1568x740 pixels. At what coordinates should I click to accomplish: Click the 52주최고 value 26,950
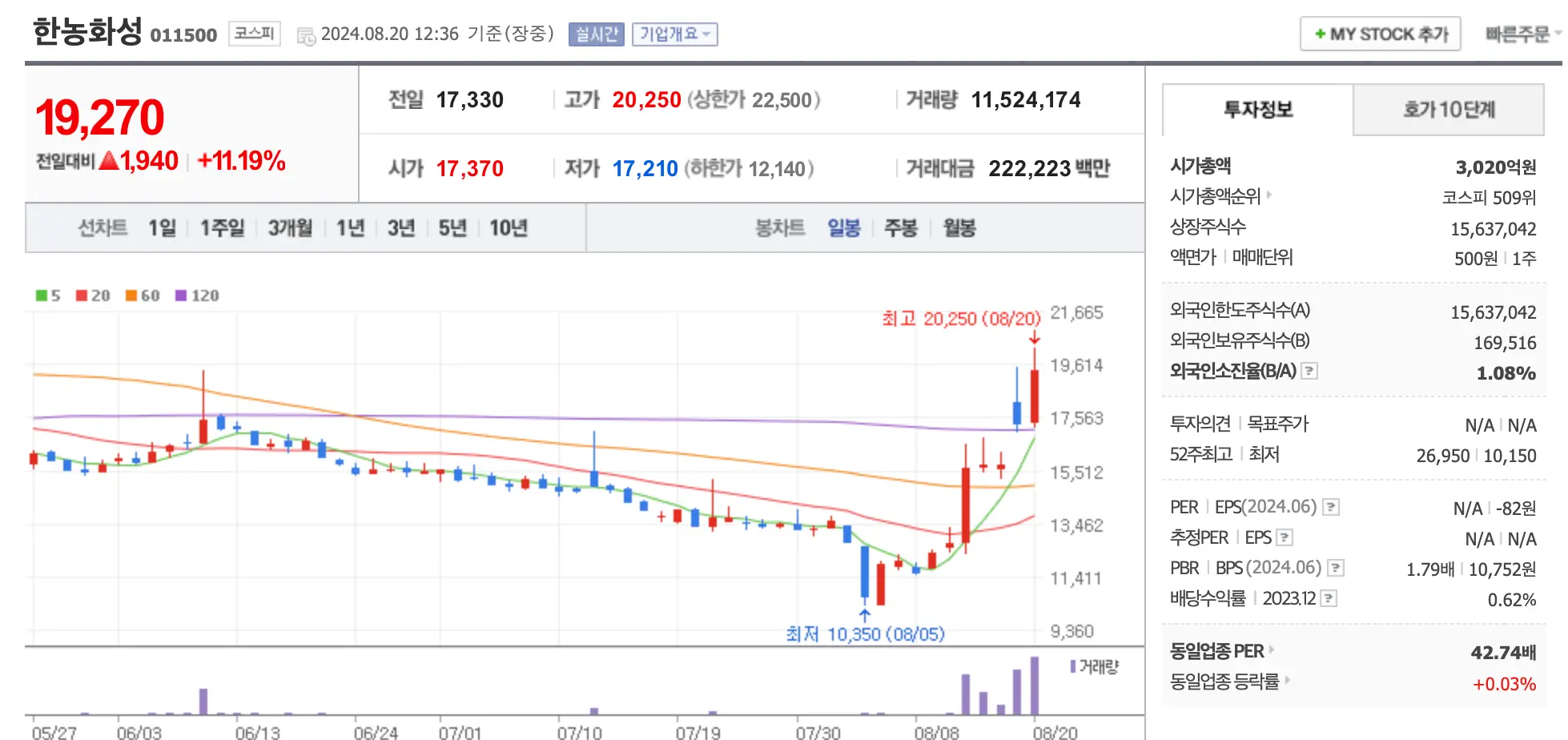1443,456
